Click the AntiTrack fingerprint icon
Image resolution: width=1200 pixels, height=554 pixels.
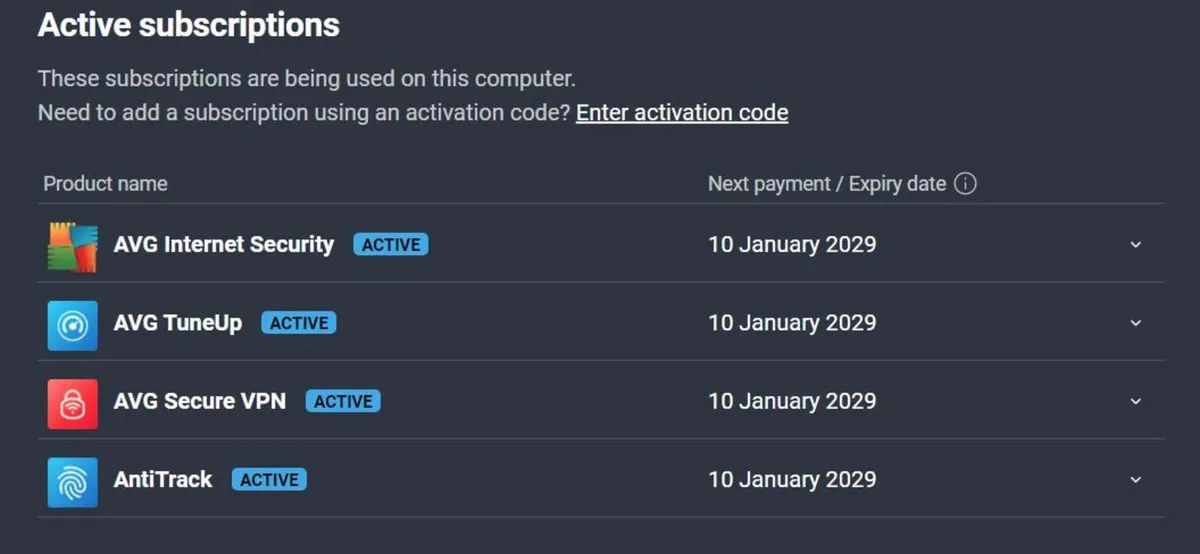72,481
